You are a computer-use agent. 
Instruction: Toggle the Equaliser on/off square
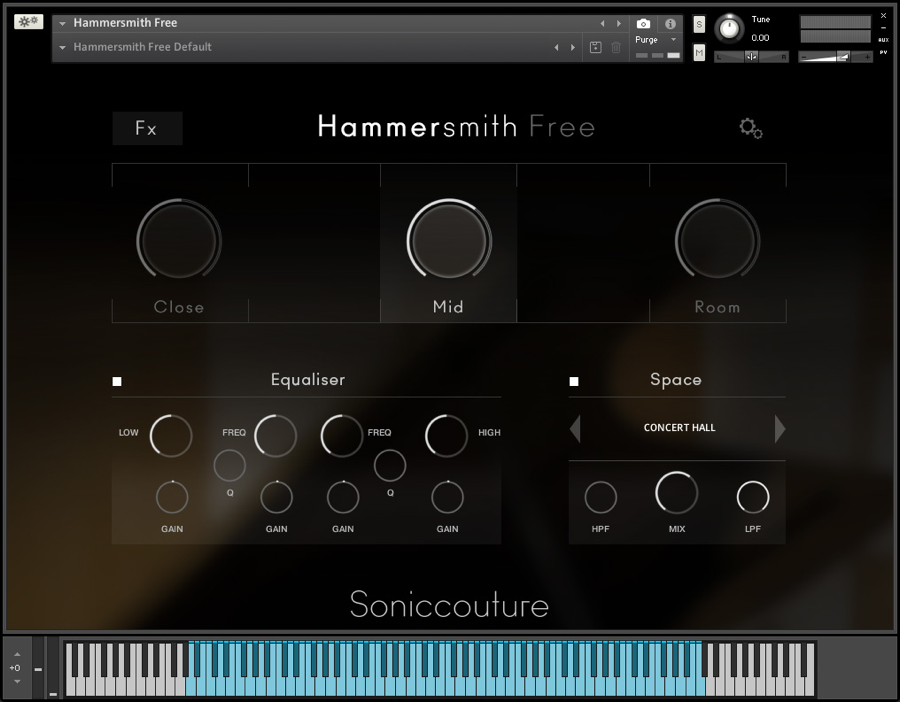[117, 382]
